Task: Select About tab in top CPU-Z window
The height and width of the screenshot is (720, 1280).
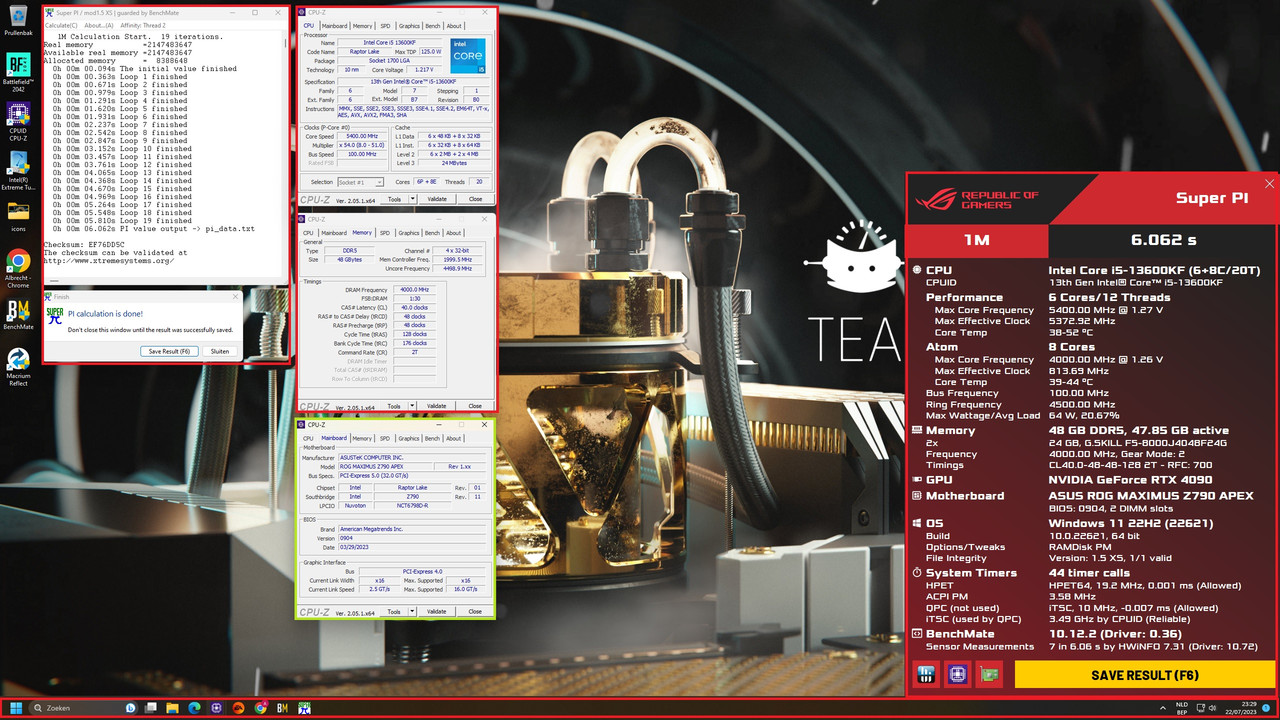Action: (x=454, y=26)
